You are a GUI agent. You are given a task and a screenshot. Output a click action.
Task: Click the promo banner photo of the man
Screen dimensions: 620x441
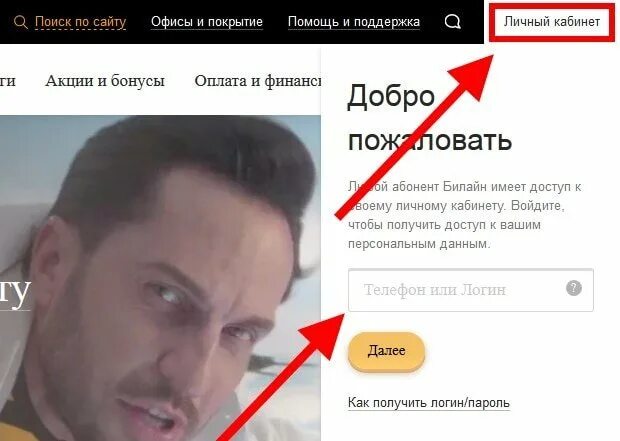[x=160, y=278]
